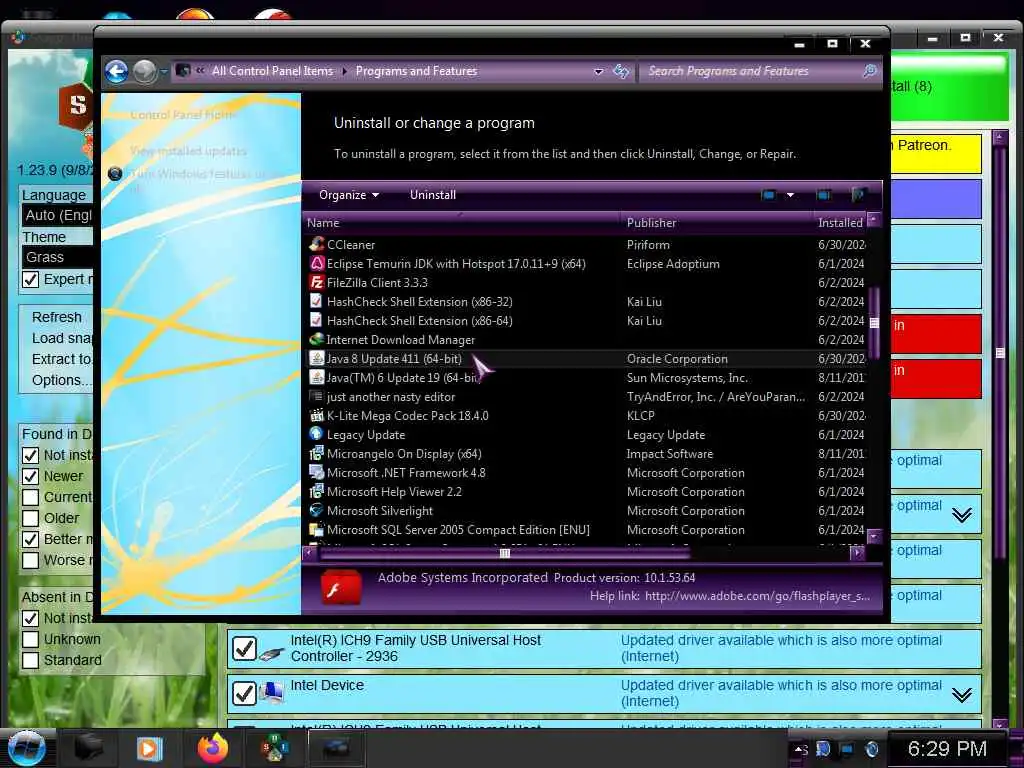Toggle the Newer checkbox in driver window

pyautogui.click(x=31, y=476)
